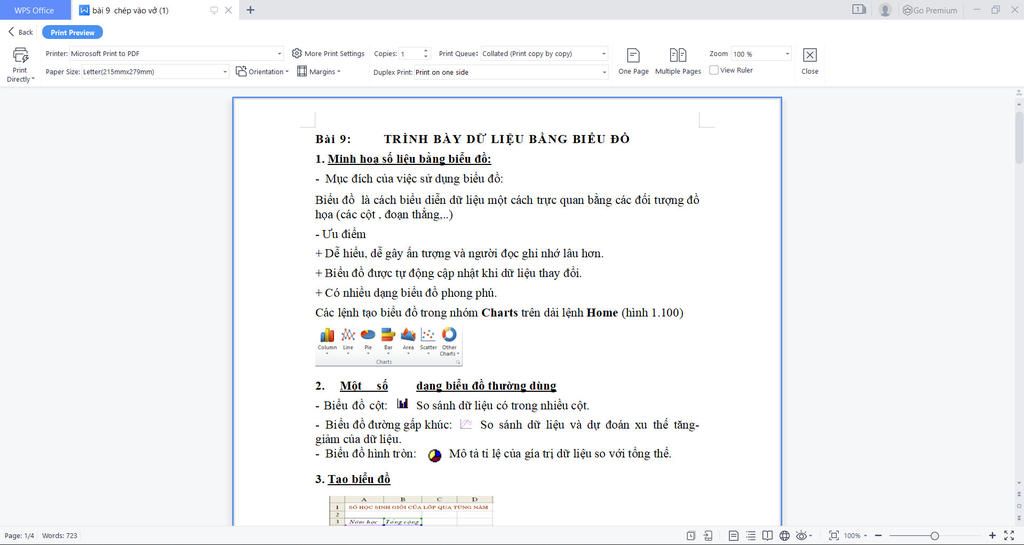Click the Page: 1/4 status indicator

tap(19, 535)
